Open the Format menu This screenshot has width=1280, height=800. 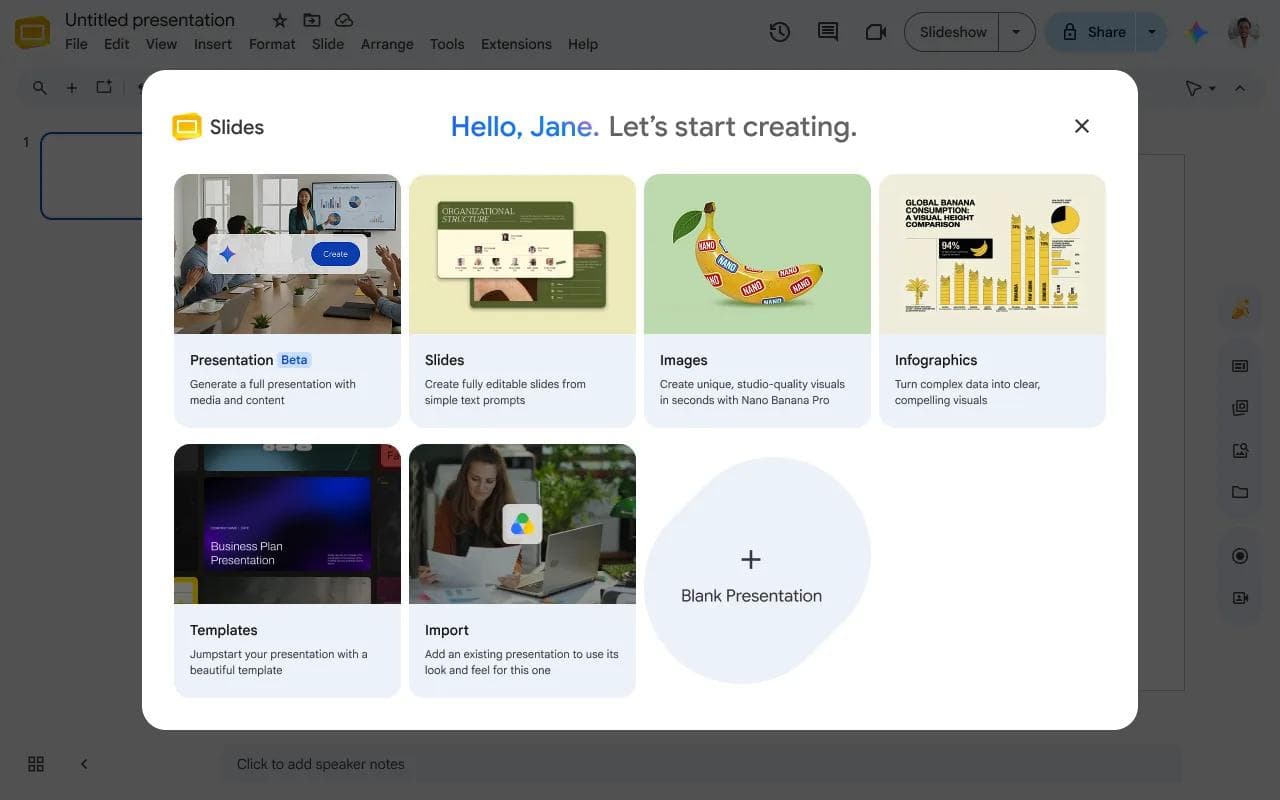tap(272, 44)
